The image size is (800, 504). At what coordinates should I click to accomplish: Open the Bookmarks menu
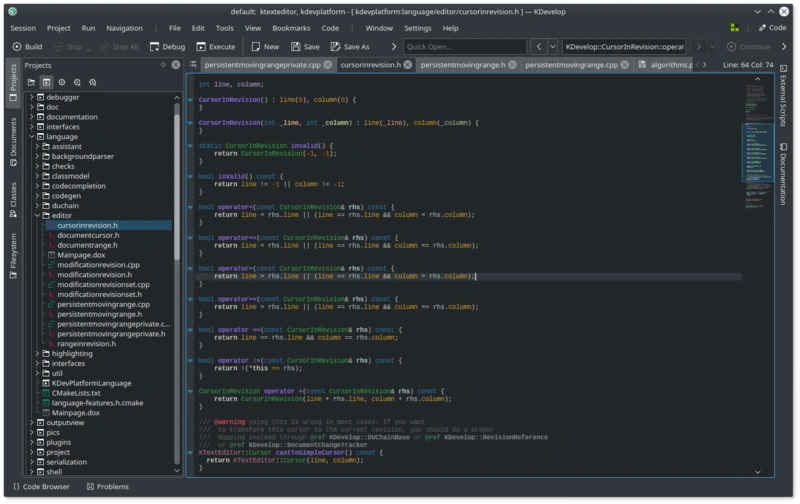pyautogui.click(x=290, y=28)
